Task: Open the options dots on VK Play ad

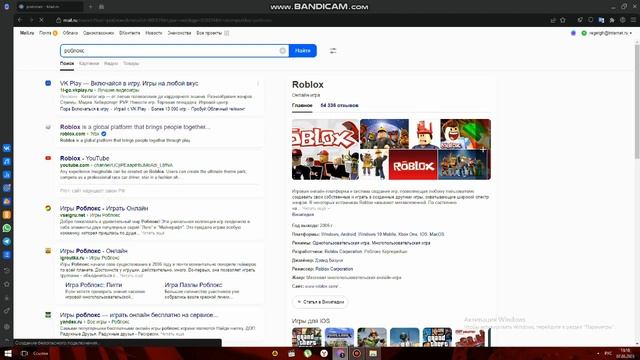Action: coord(258,84)
